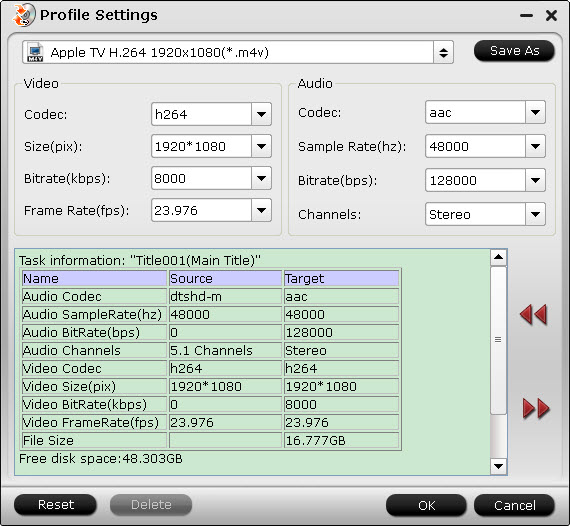The width and height of the screenshot is (570, 526).
Task: Click the 128000 target cell
Action: coord(341,332)
